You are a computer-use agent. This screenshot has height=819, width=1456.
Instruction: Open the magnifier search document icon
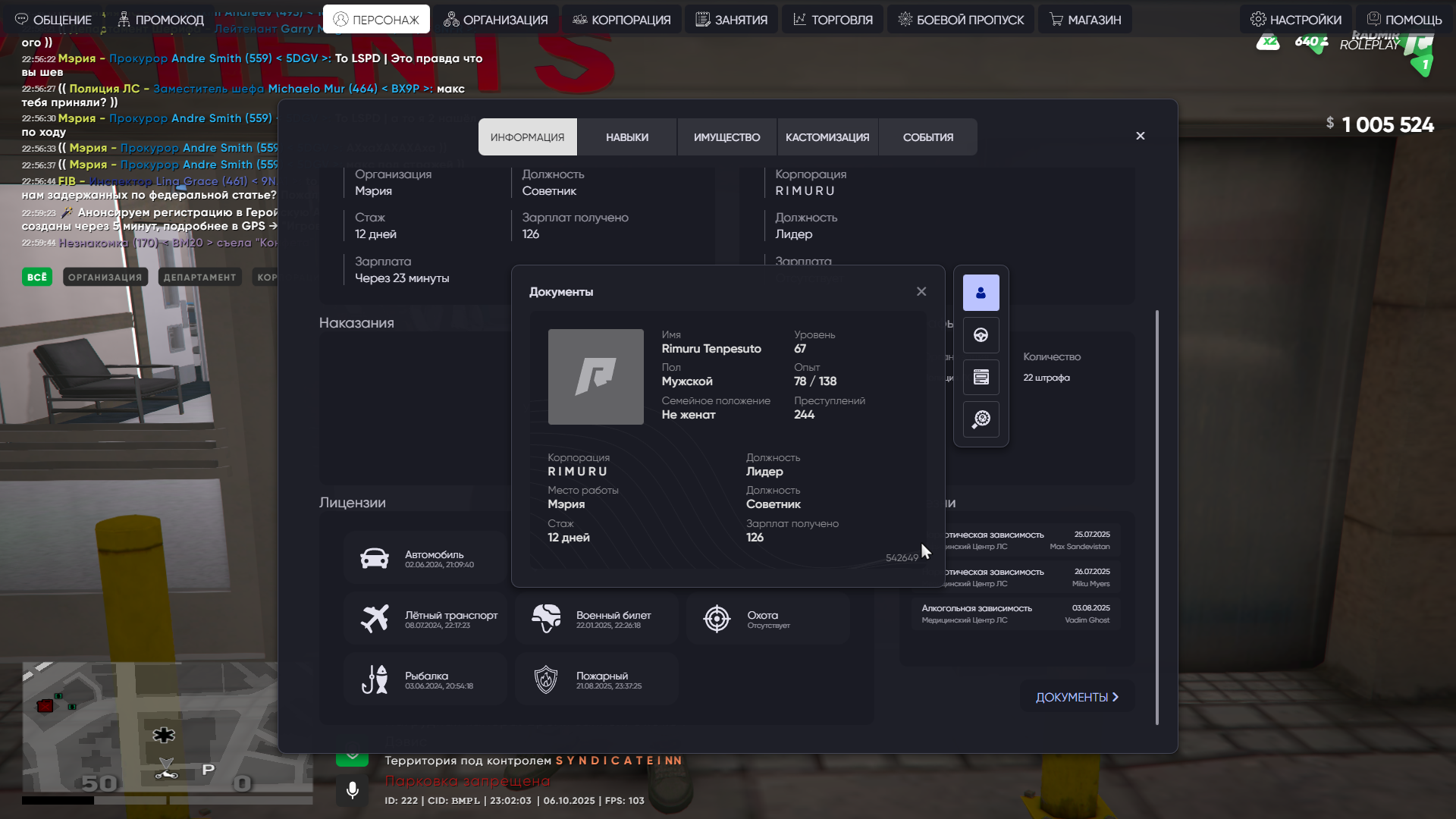coord(981,419)
